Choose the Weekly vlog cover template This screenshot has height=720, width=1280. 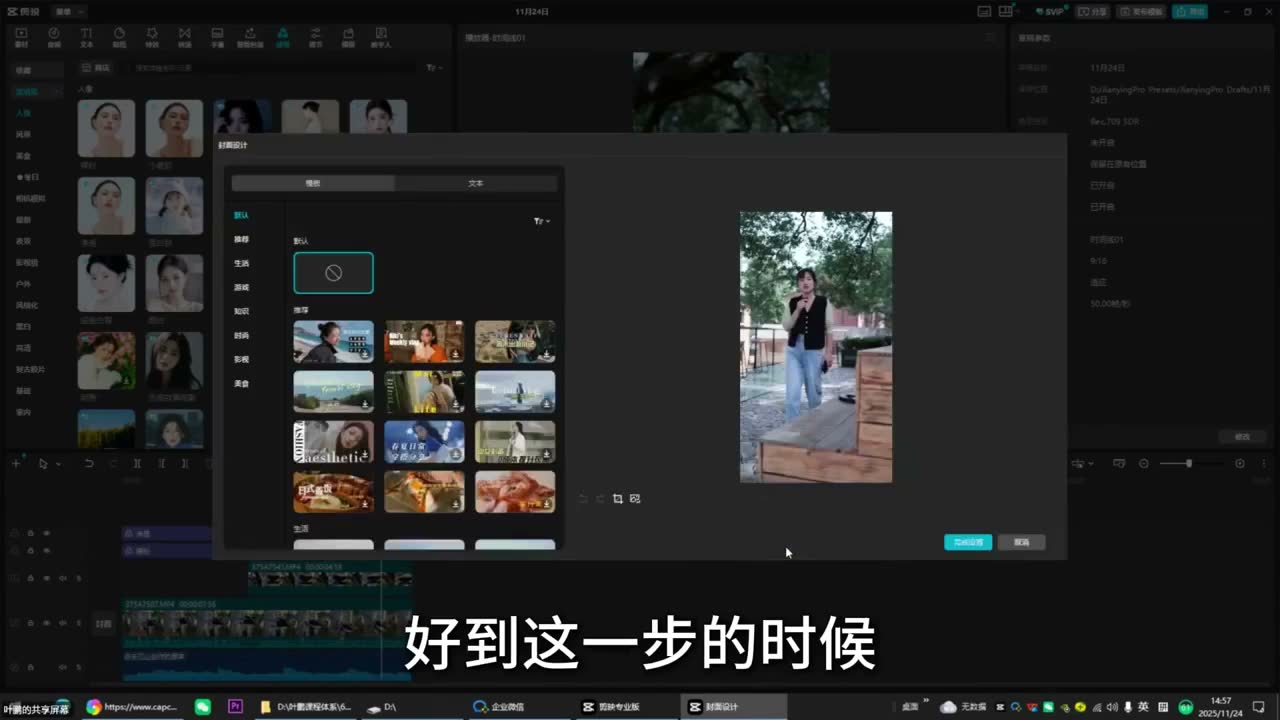(x=424, y=341)
